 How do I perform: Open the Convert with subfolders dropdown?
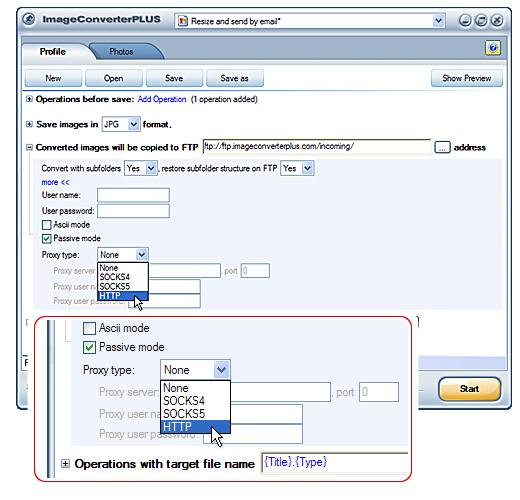[151, 168]
